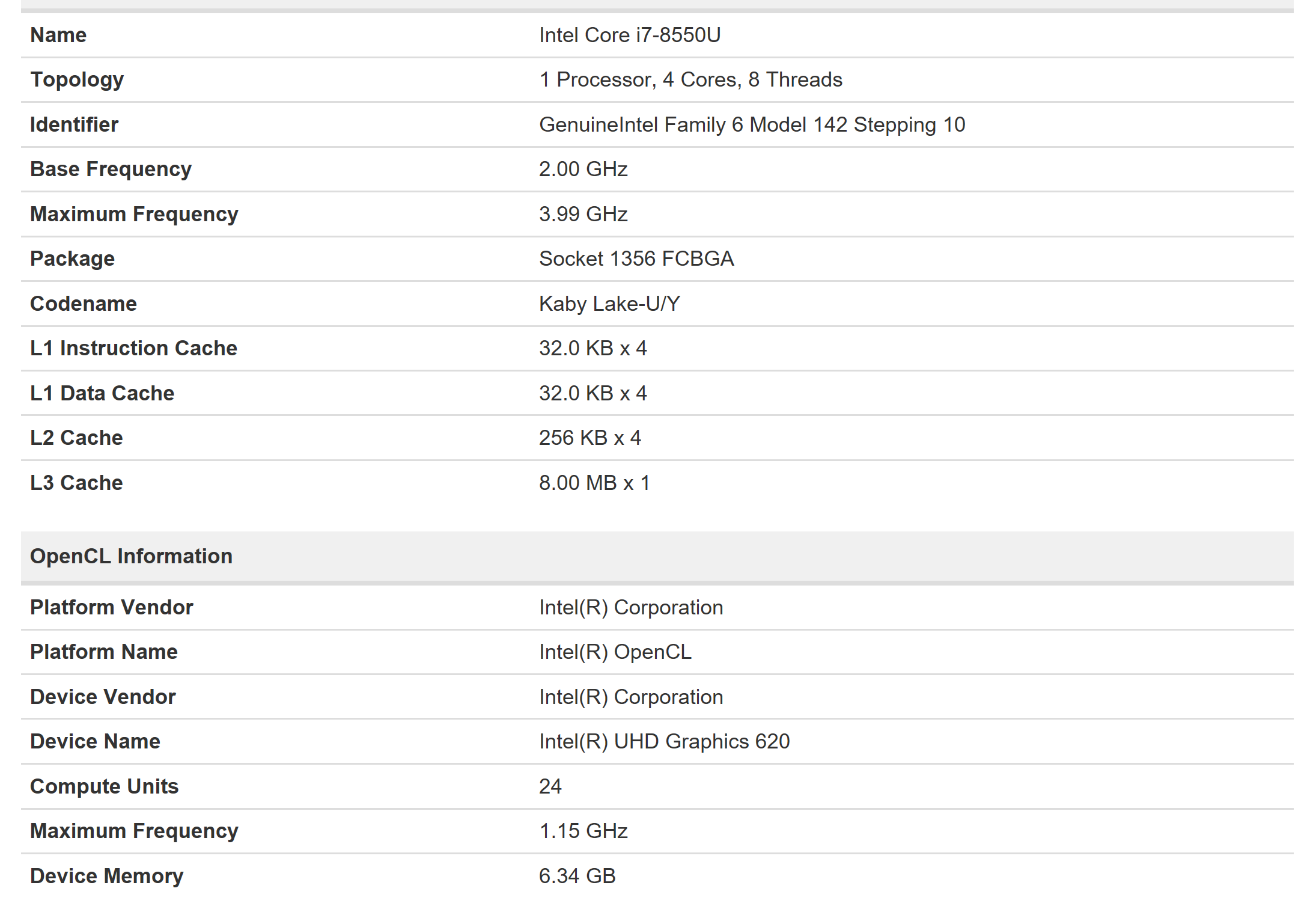1316x924 pixels.
Task: Click the 'Codename' label
Action: click(84, 304)
